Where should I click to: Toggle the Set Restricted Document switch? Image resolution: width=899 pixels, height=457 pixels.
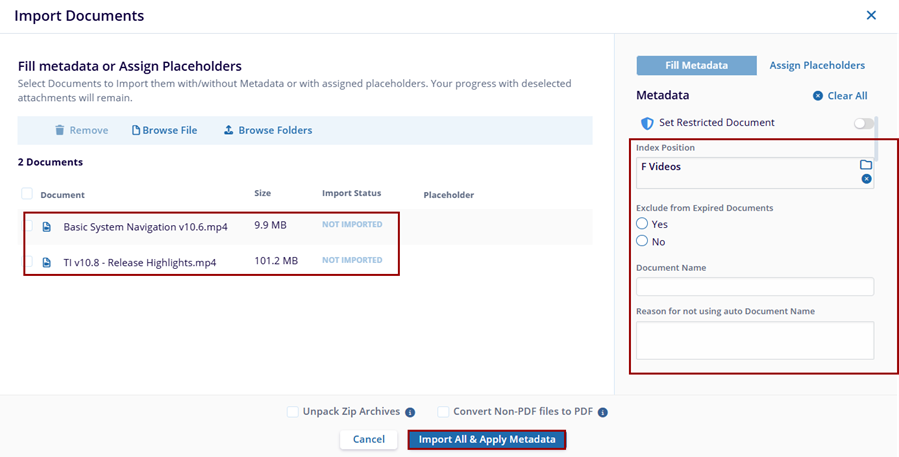click(862, 123)
